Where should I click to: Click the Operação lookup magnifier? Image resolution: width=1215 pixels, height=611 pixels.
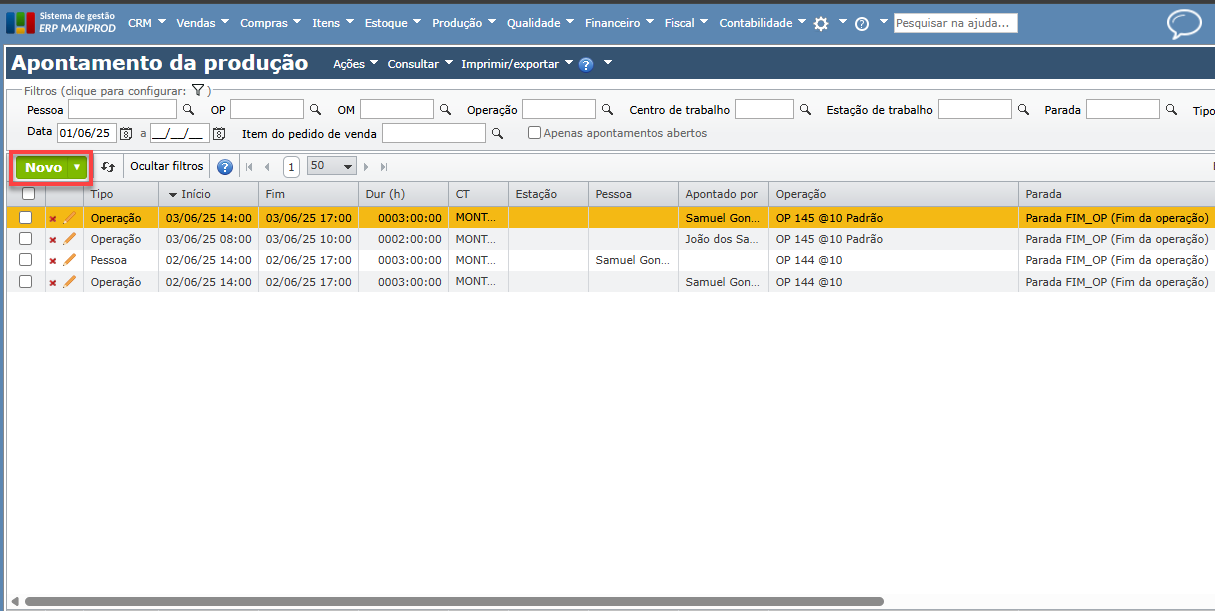607,110
